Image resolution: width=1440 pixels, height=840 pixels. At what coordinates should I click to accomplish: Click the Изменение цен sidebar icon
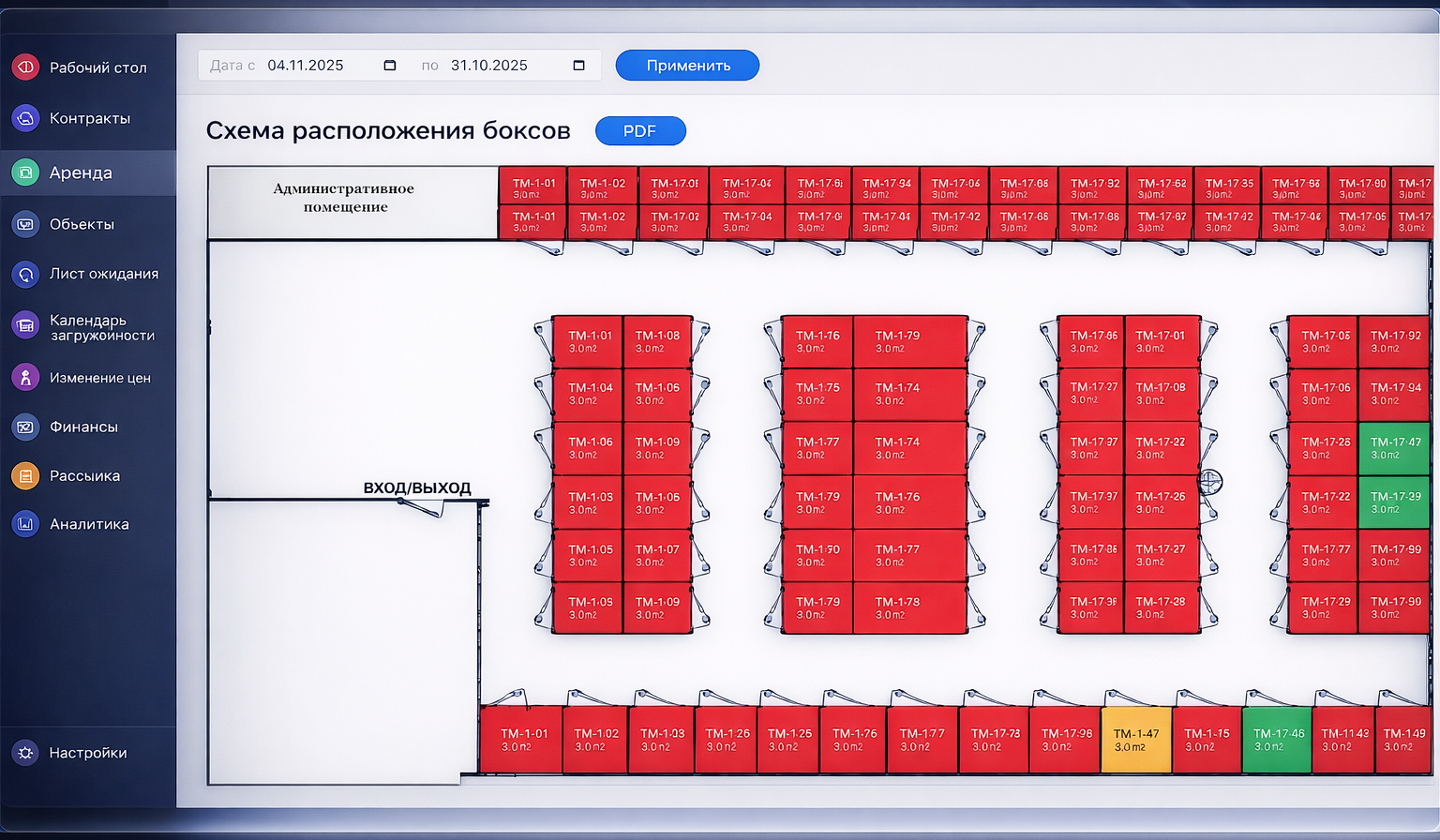[x=25, y=377]
